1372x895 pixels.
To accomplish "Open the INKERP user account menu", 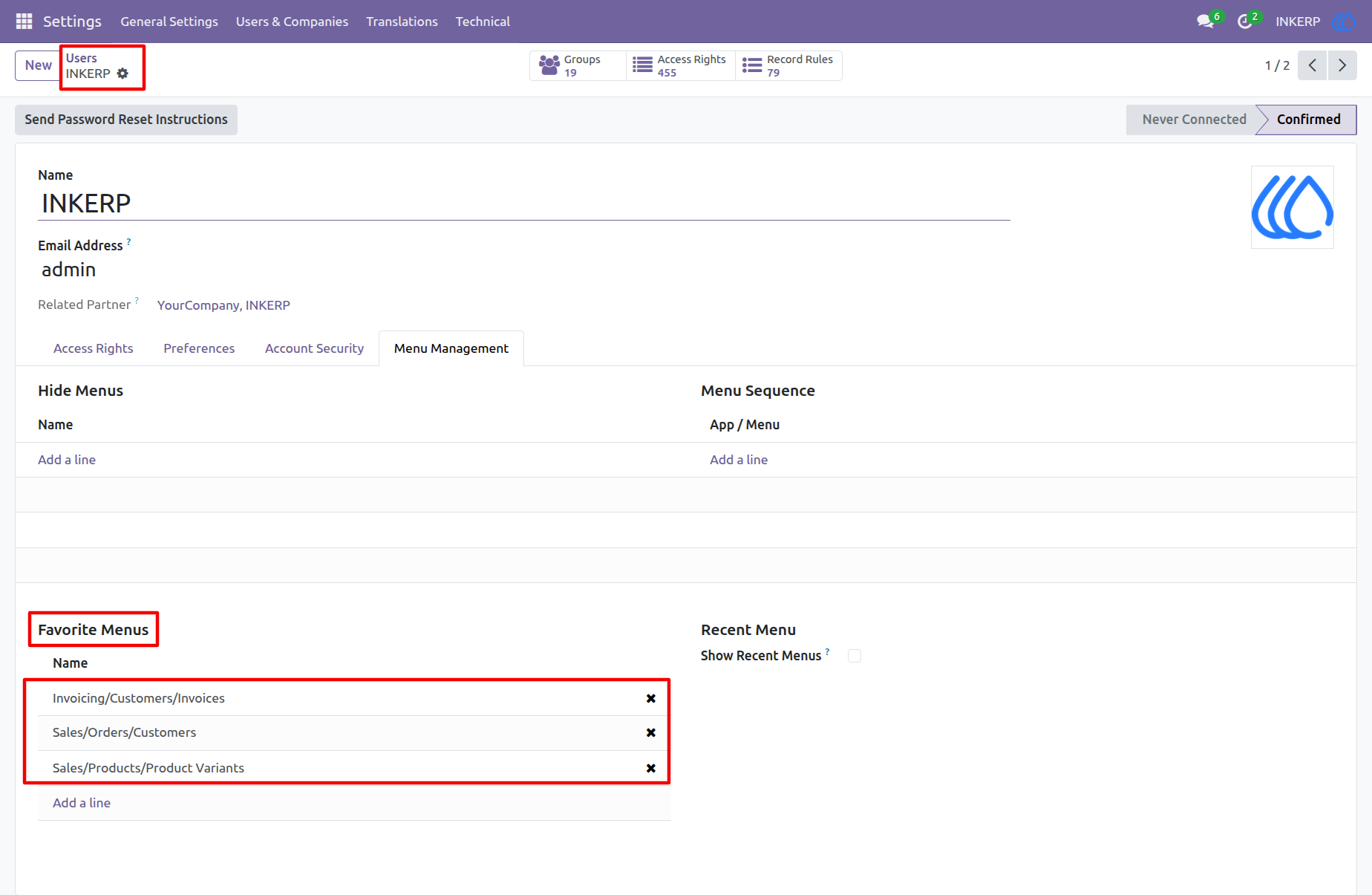I will click(x=1314, y=22).
